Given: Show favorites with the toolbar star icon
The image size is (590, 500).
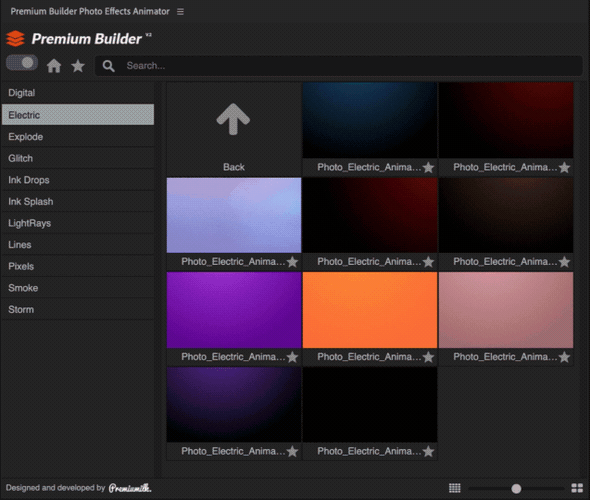Looking at the screenshot, I should pos(78,66).
